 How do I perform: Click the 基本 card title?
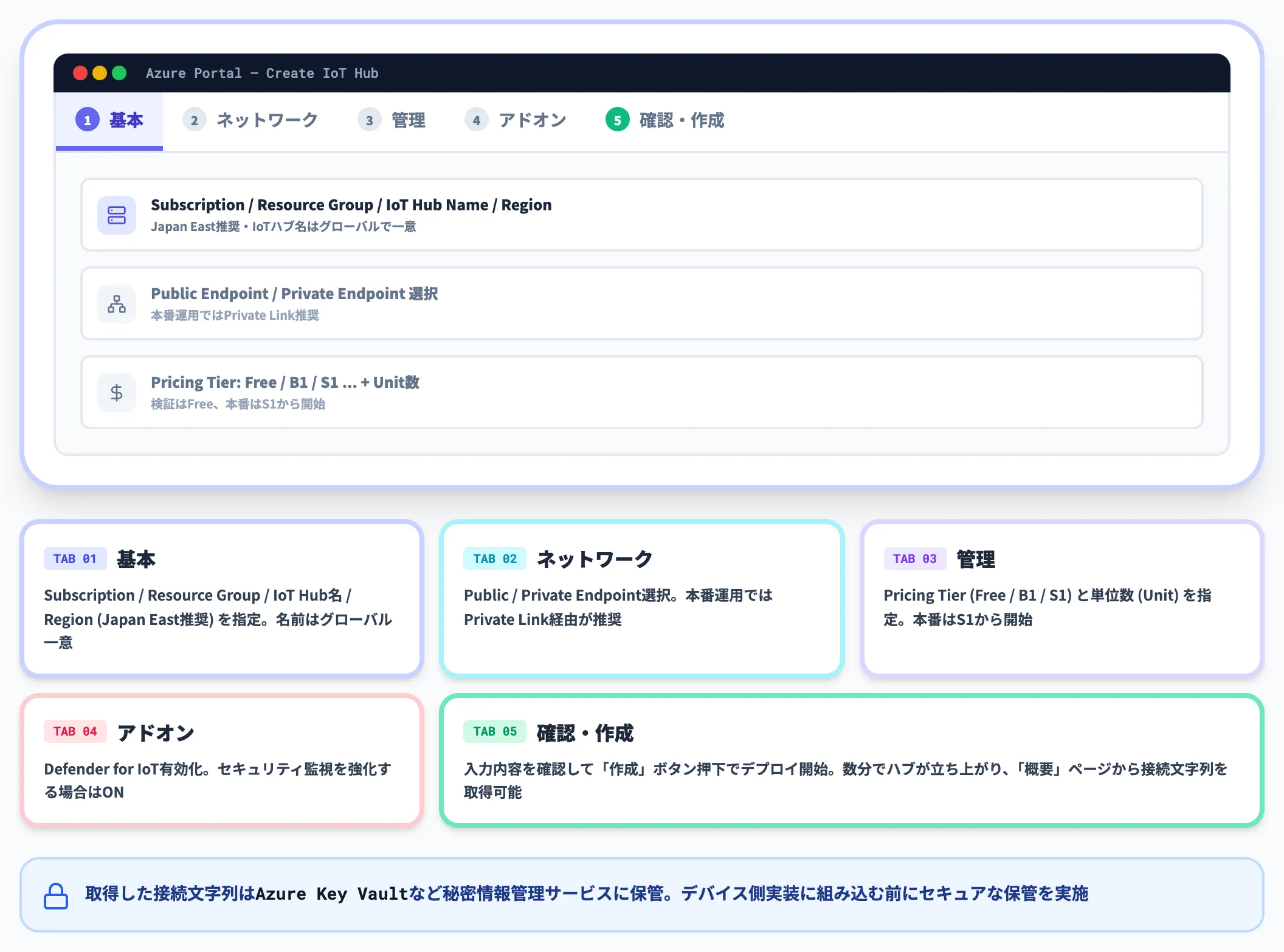coord(136,559)
